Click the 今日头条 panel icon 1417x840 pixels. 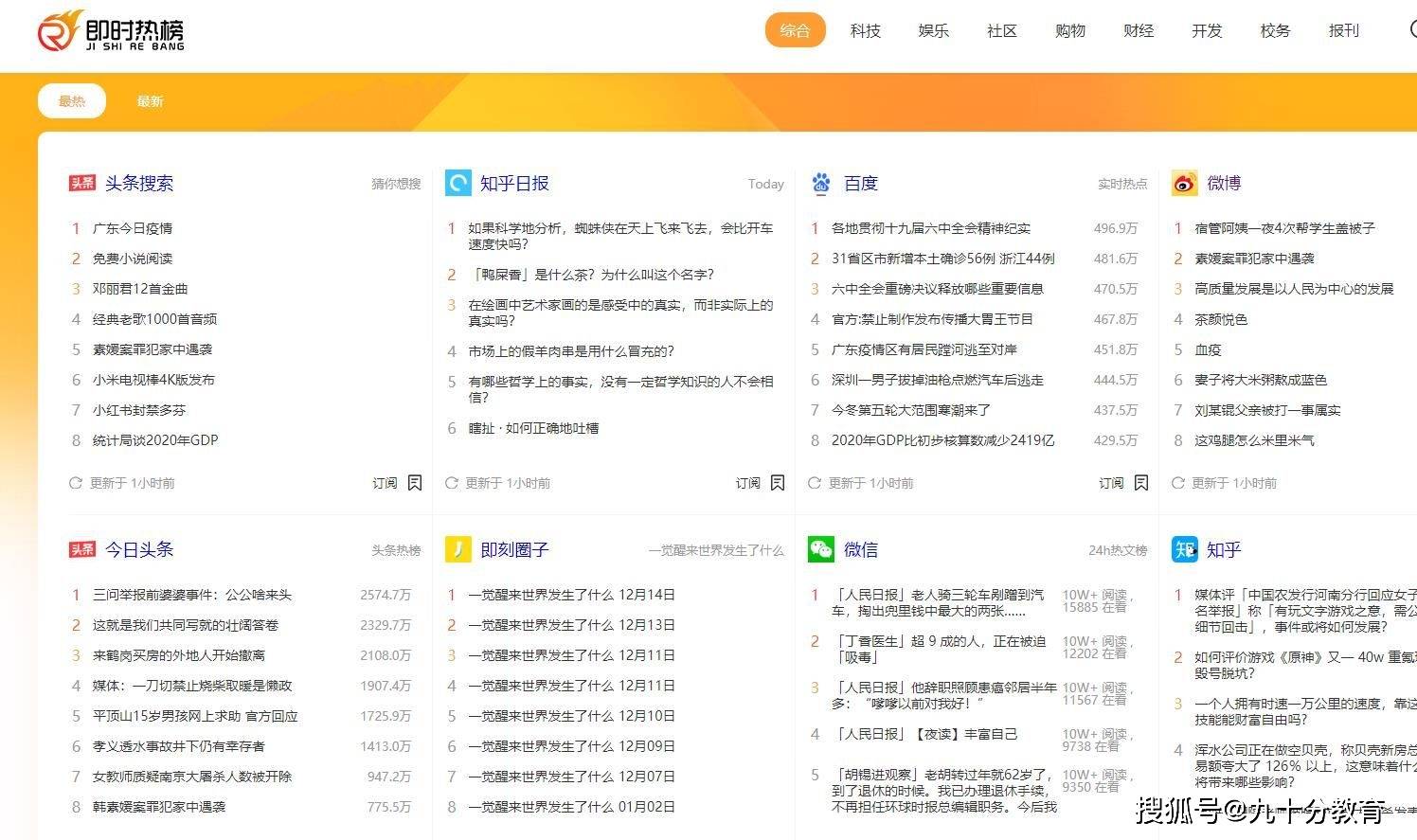pos(81,549)
